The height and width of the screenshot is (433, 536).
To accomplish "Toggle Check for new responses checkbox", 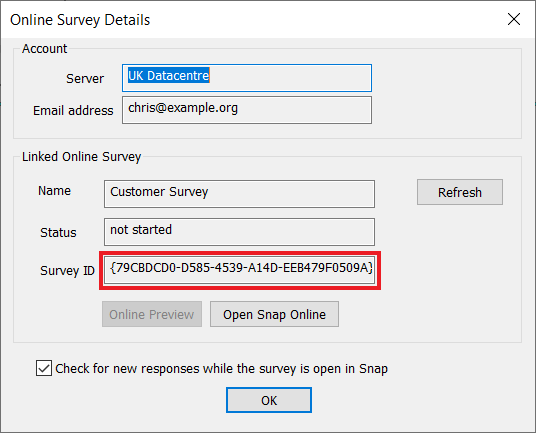I will 44,368.
